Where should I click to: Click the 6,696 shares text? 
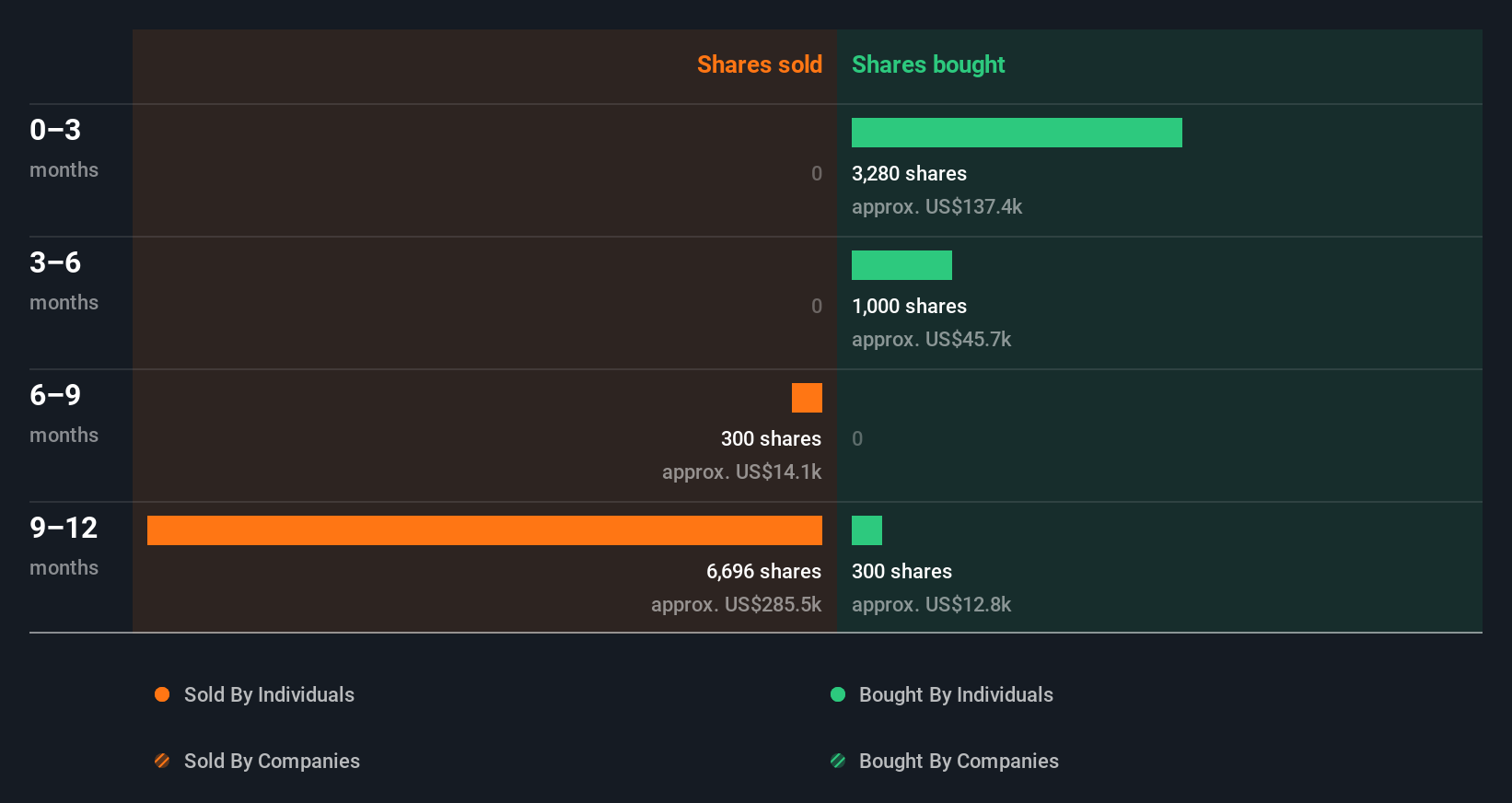tap(763, 572)
